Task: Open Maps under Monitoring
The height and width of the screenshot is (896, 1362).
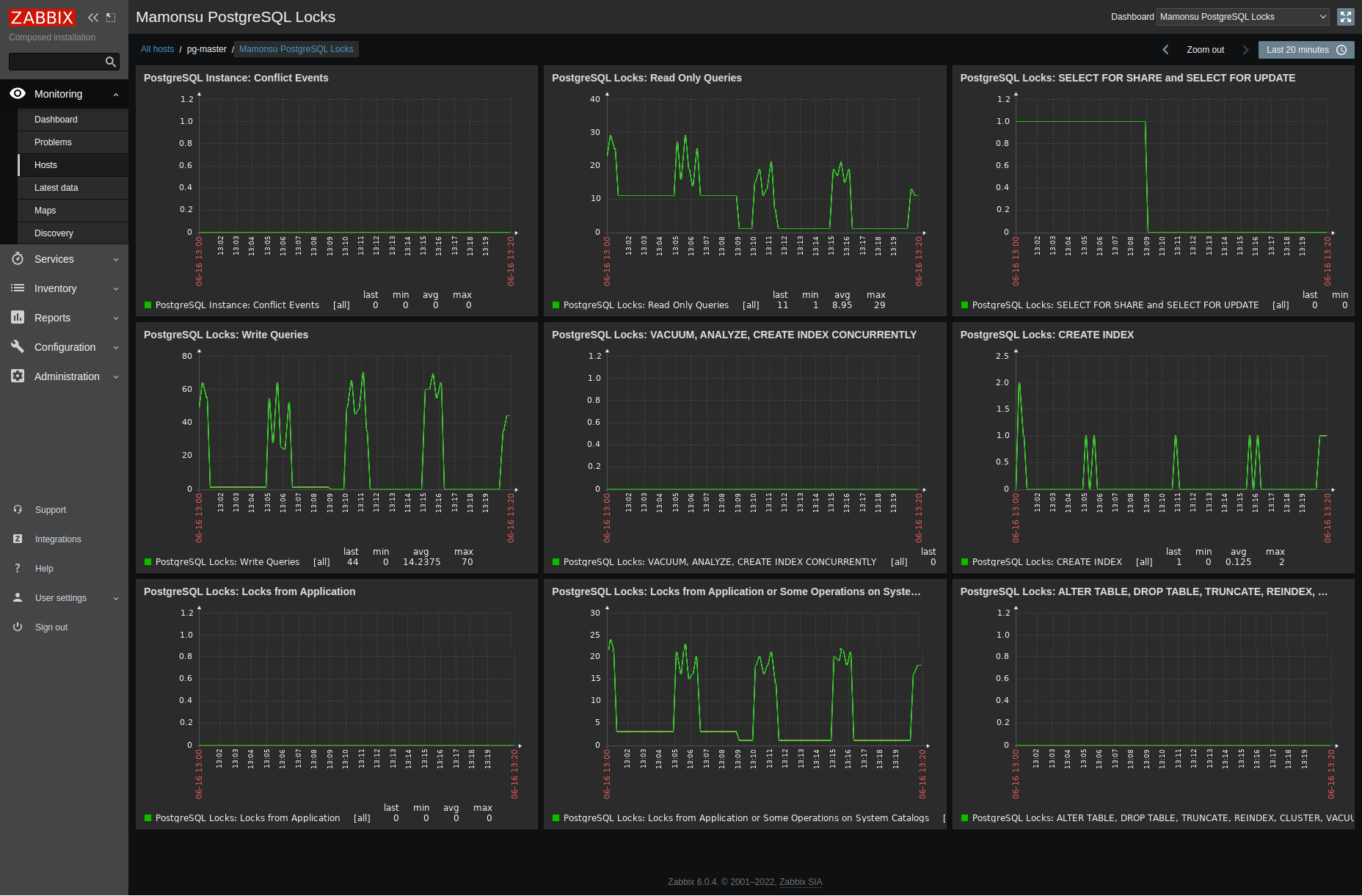Action: (x=73, y=211)
